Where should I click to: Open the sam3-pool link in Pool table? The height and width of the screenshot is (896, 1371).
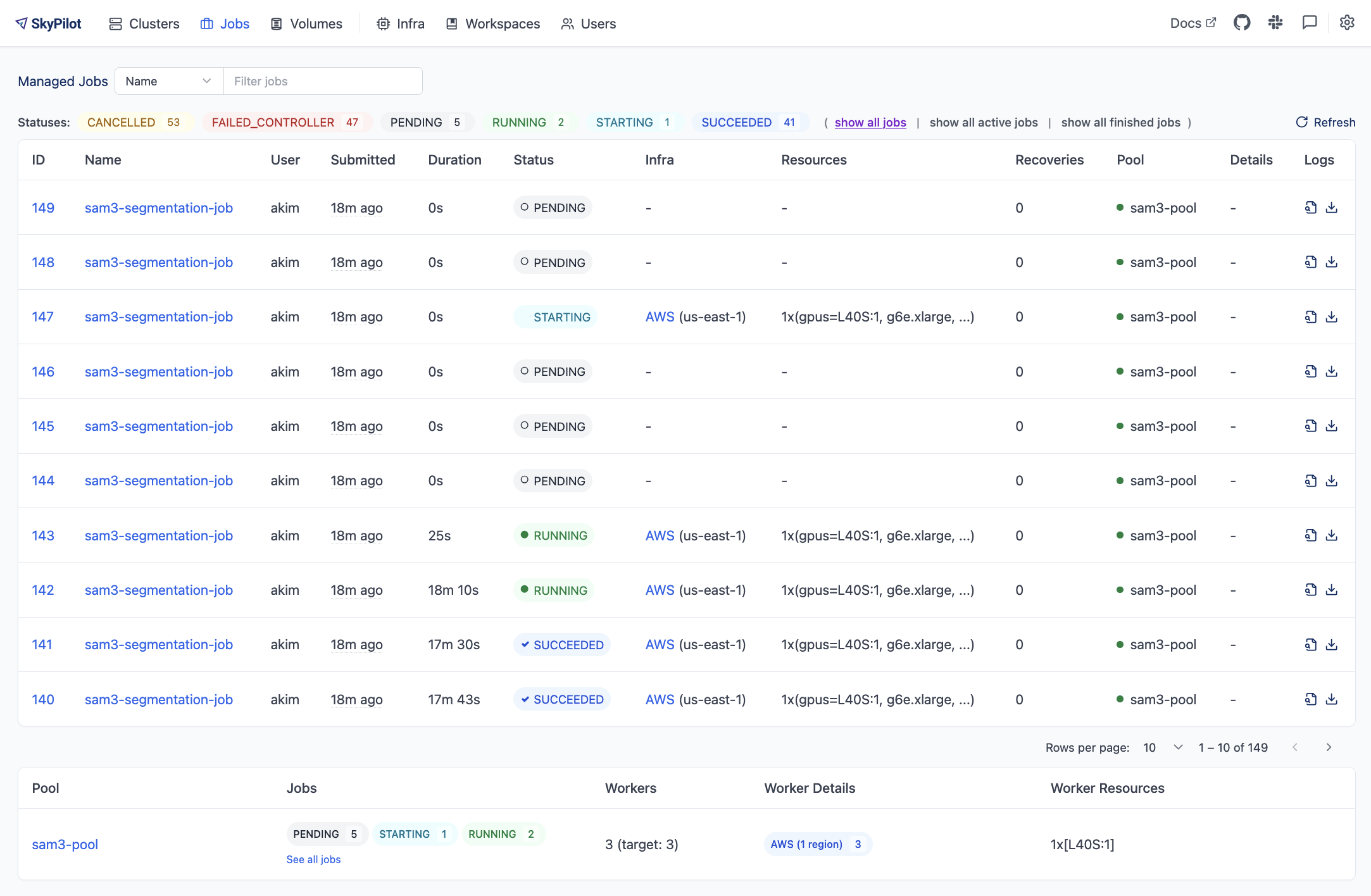click(65, 844)
